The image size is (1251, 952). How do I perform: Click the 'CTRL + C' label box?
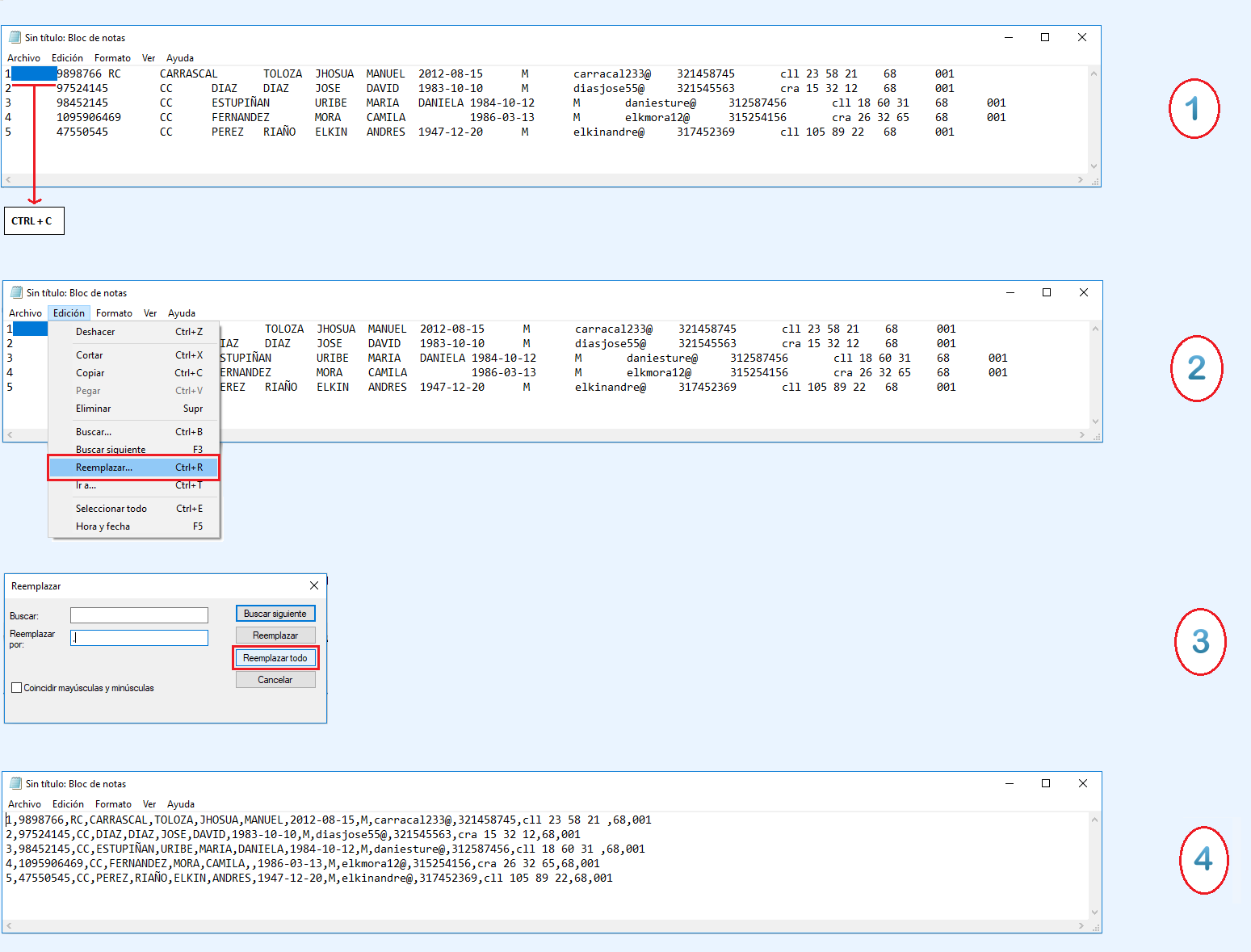pos(34,221)
